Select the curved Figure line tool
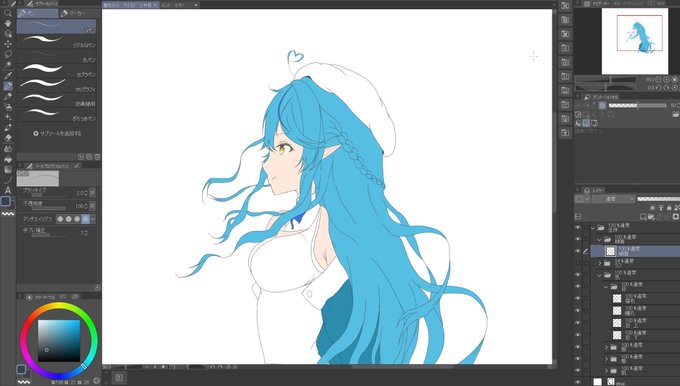Screen dimensions: 680x386 coord(8,180)
